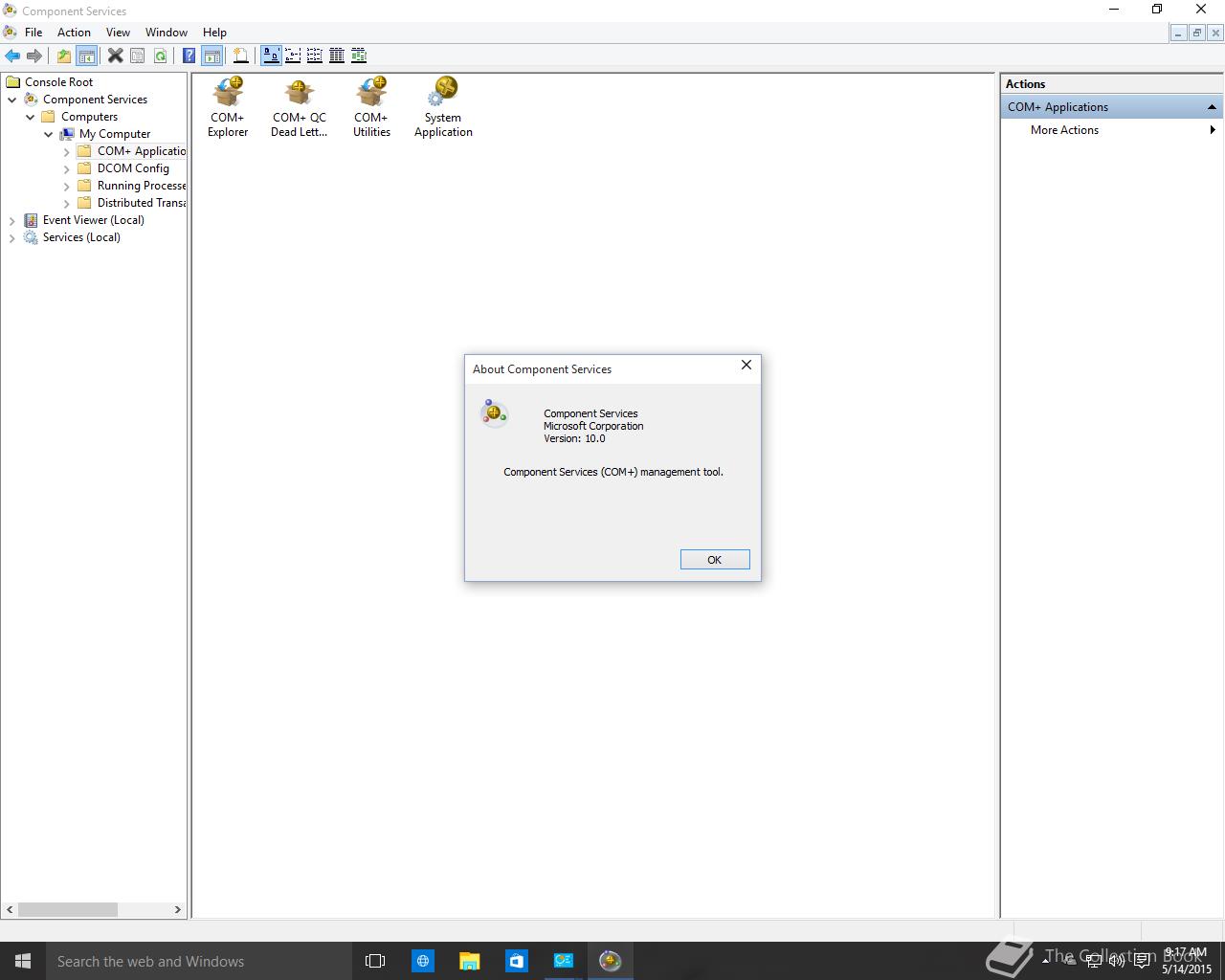Expand the Running Processes tree node
The width and height of the screenshot is (1225, 980).
[x=67, y=186]
